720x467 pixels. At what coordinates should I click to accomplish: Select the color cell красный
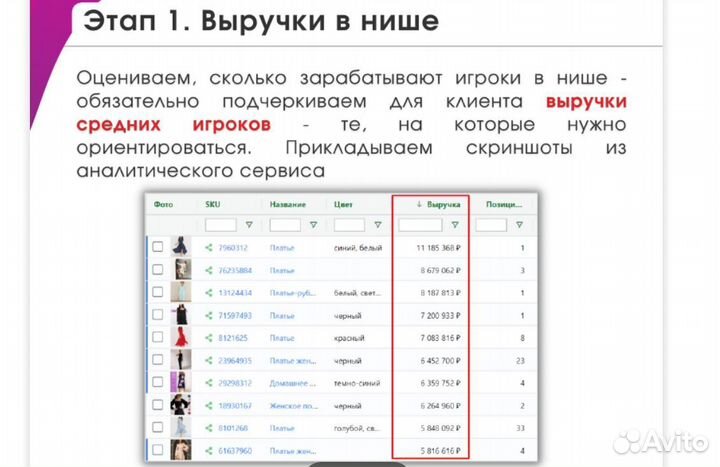[x=349, y=338]
